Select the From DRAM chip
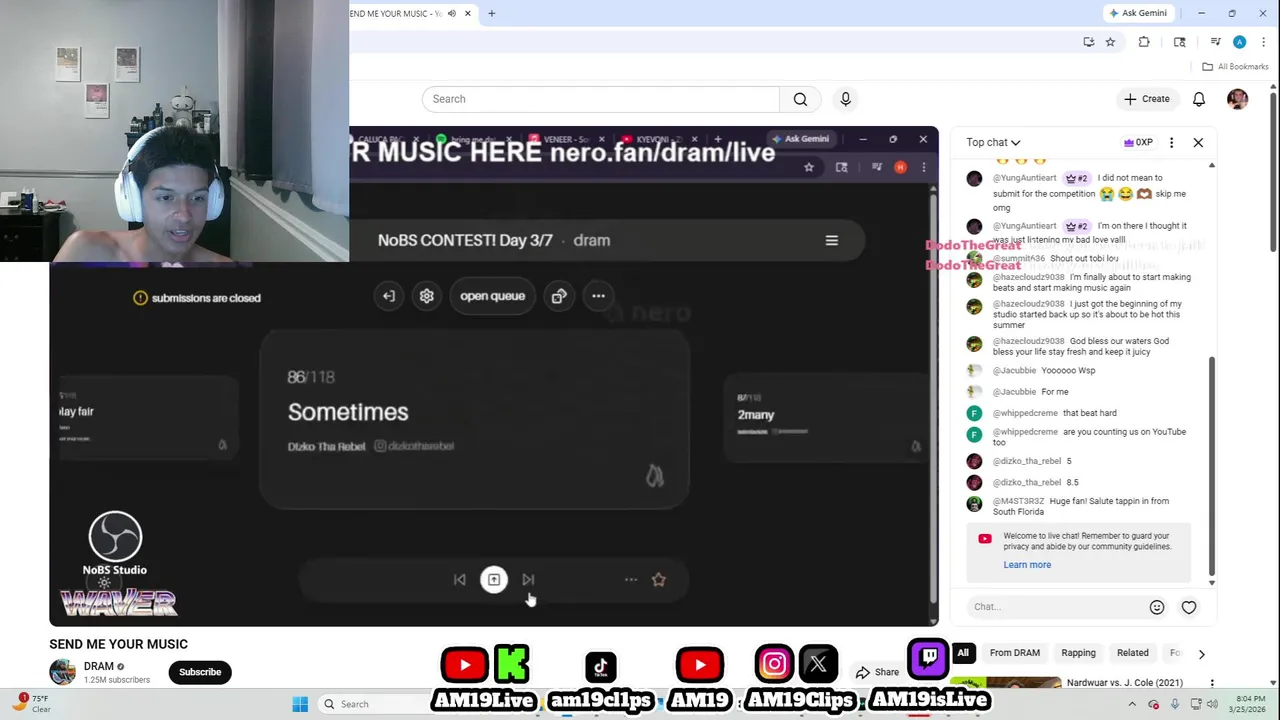The image size is (1280, 720). point(1015,653)
